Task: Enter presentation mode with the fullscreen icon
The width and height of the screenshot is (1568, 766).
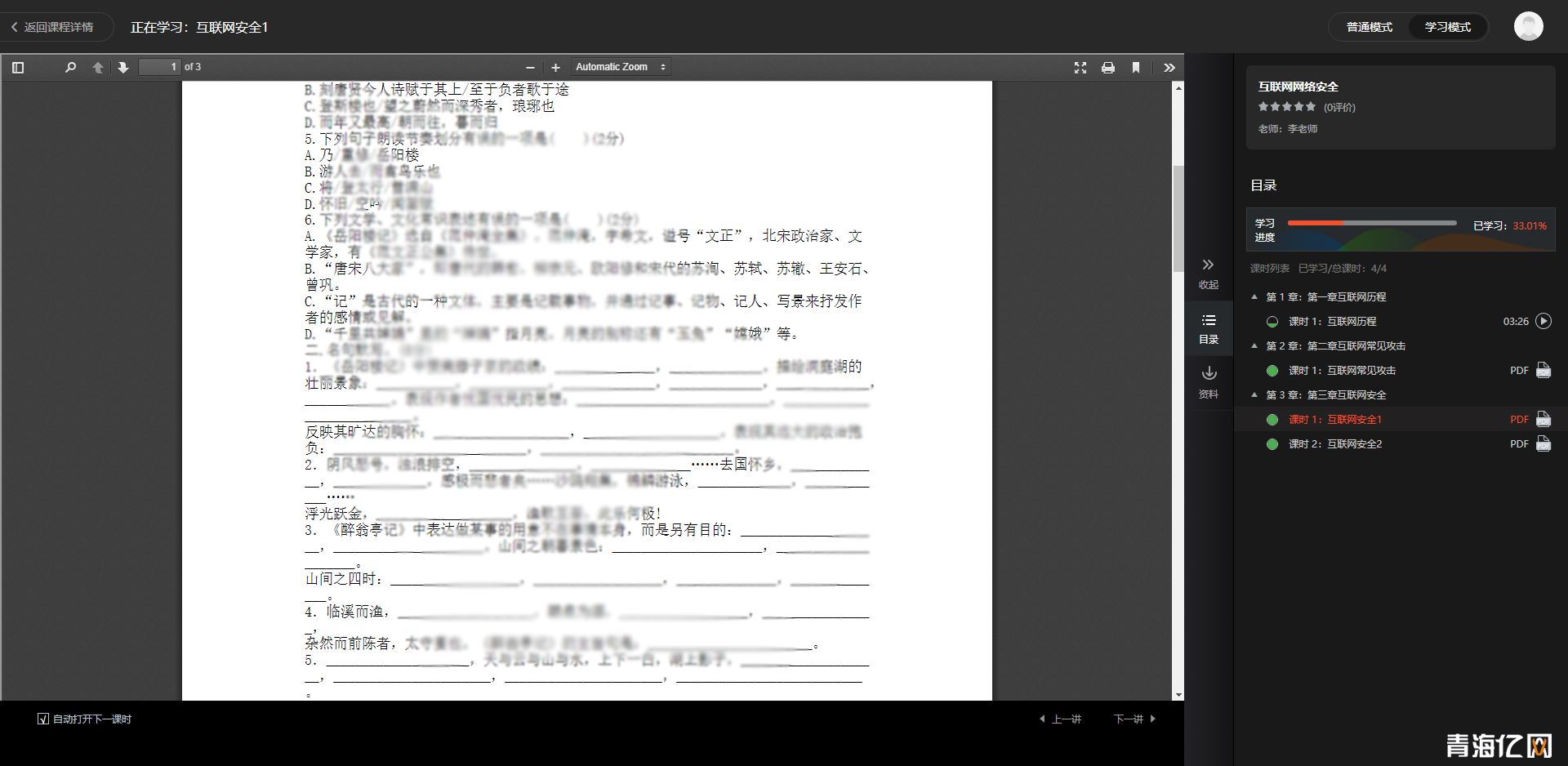Action: (x=1080, y=68)
